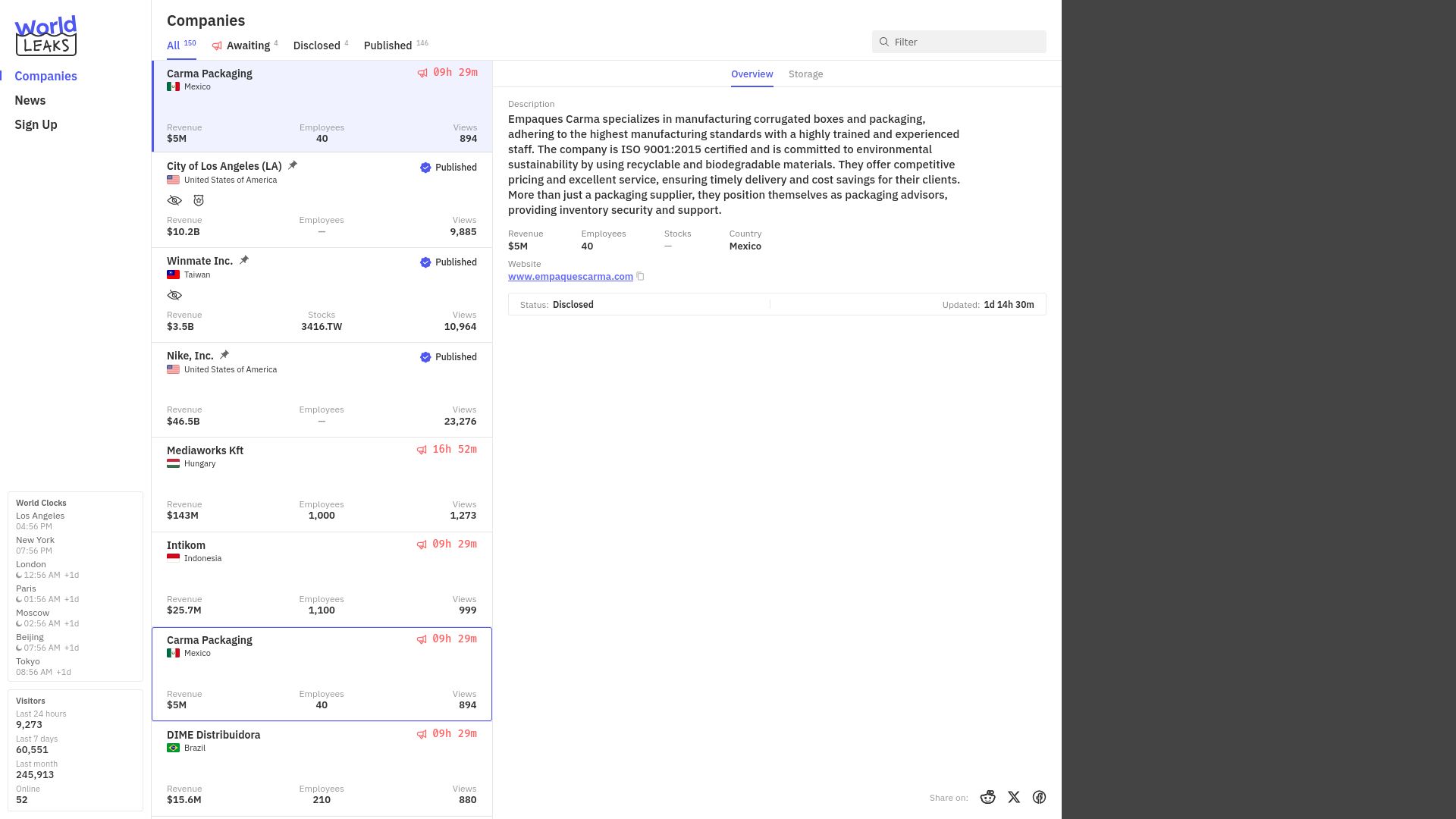Click Published checkmark badge on Winmate card
Image resolution: width=1456 pixels, height=819 pixels.
(x=425, y=262)
